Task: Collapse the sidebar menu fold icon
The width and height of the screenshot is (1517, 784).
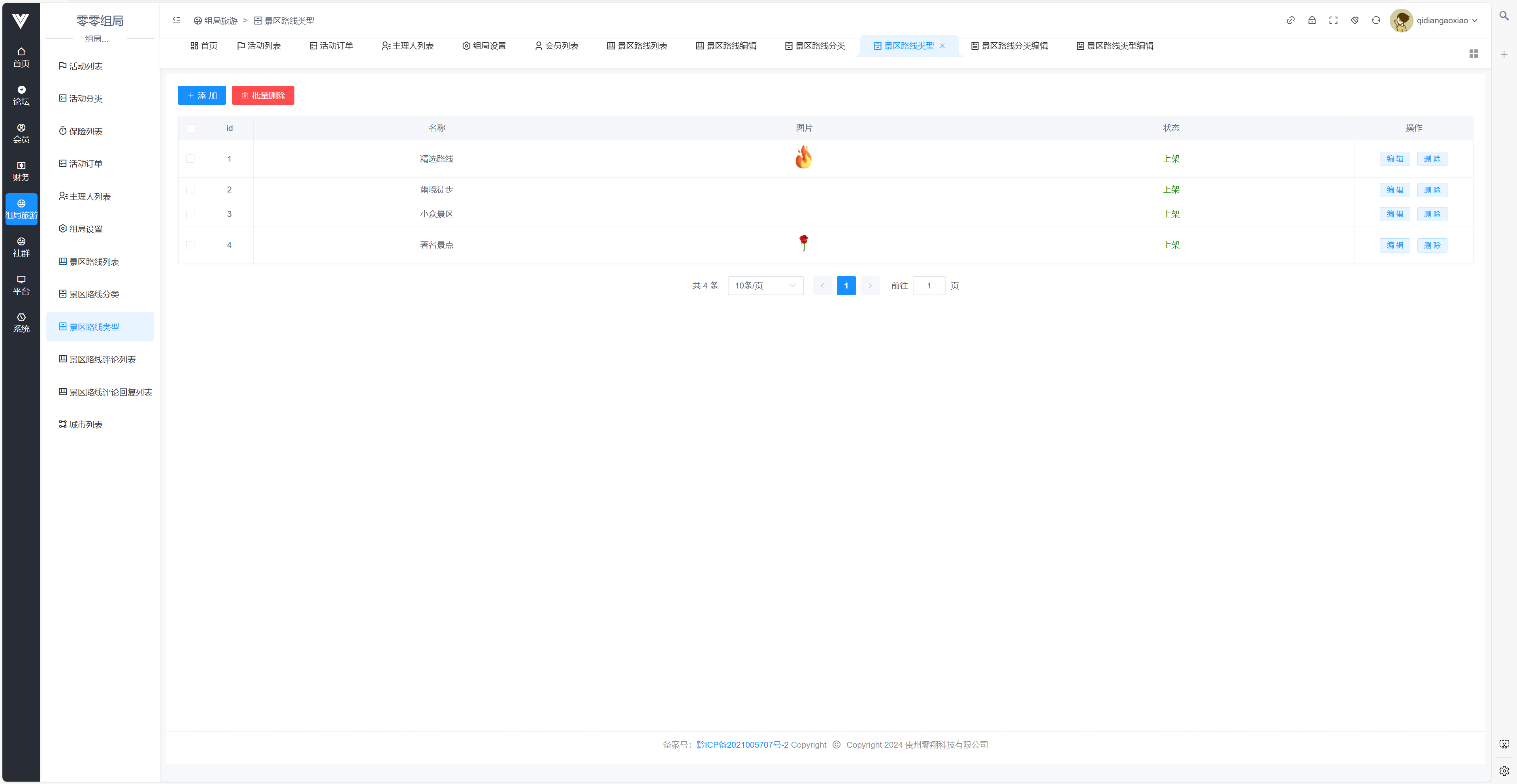Action: (176, 21)
